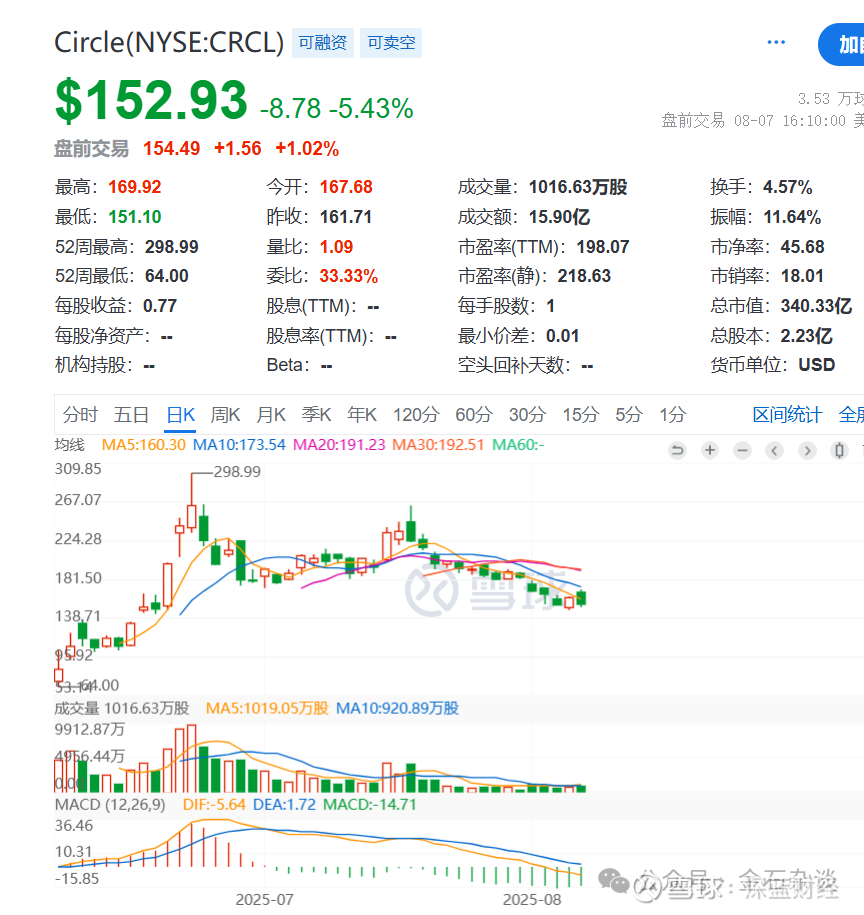Click the DEA:1.72 value
Screen dimensions: 864x915
click(x=284, y=805)
